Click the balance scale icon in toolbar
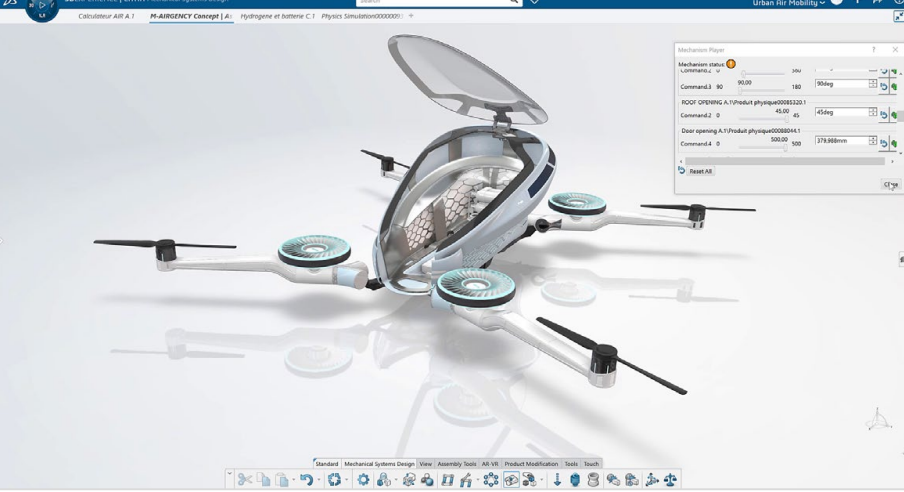 pos(670,479)
